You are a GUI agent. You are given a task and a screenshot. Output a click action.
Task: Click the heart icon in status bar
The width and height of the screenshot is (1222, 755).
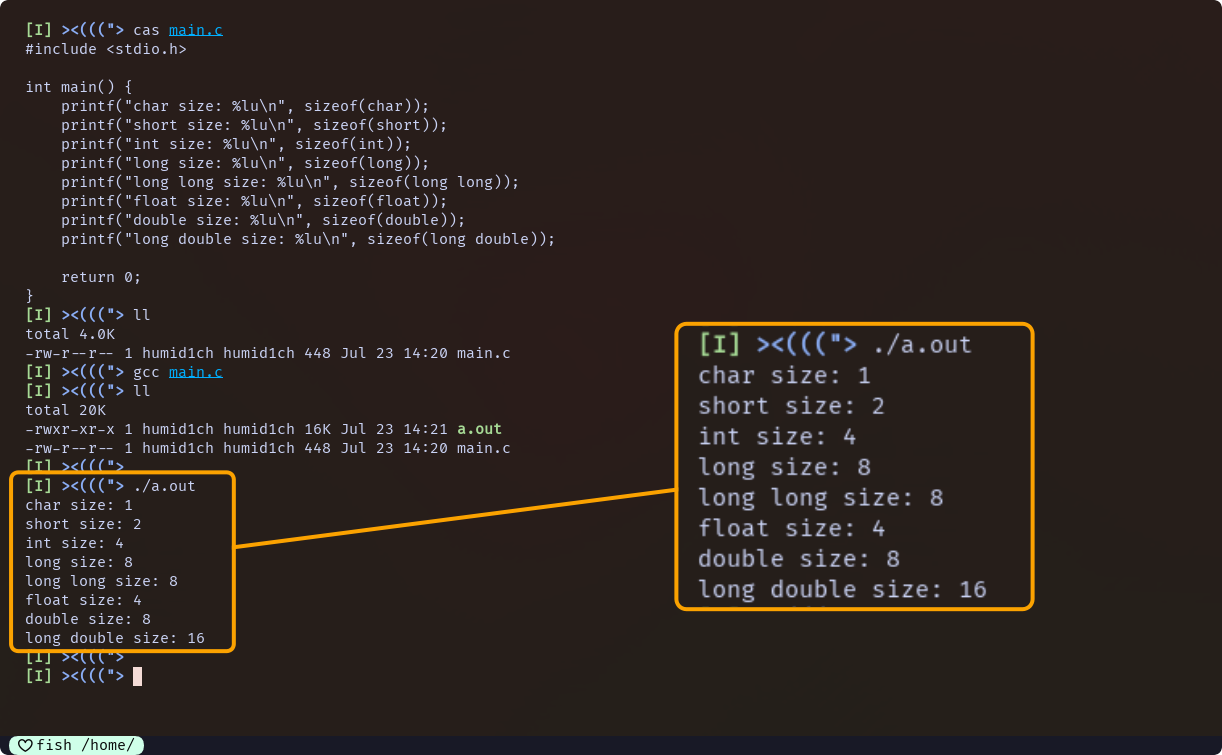[26, 745]
